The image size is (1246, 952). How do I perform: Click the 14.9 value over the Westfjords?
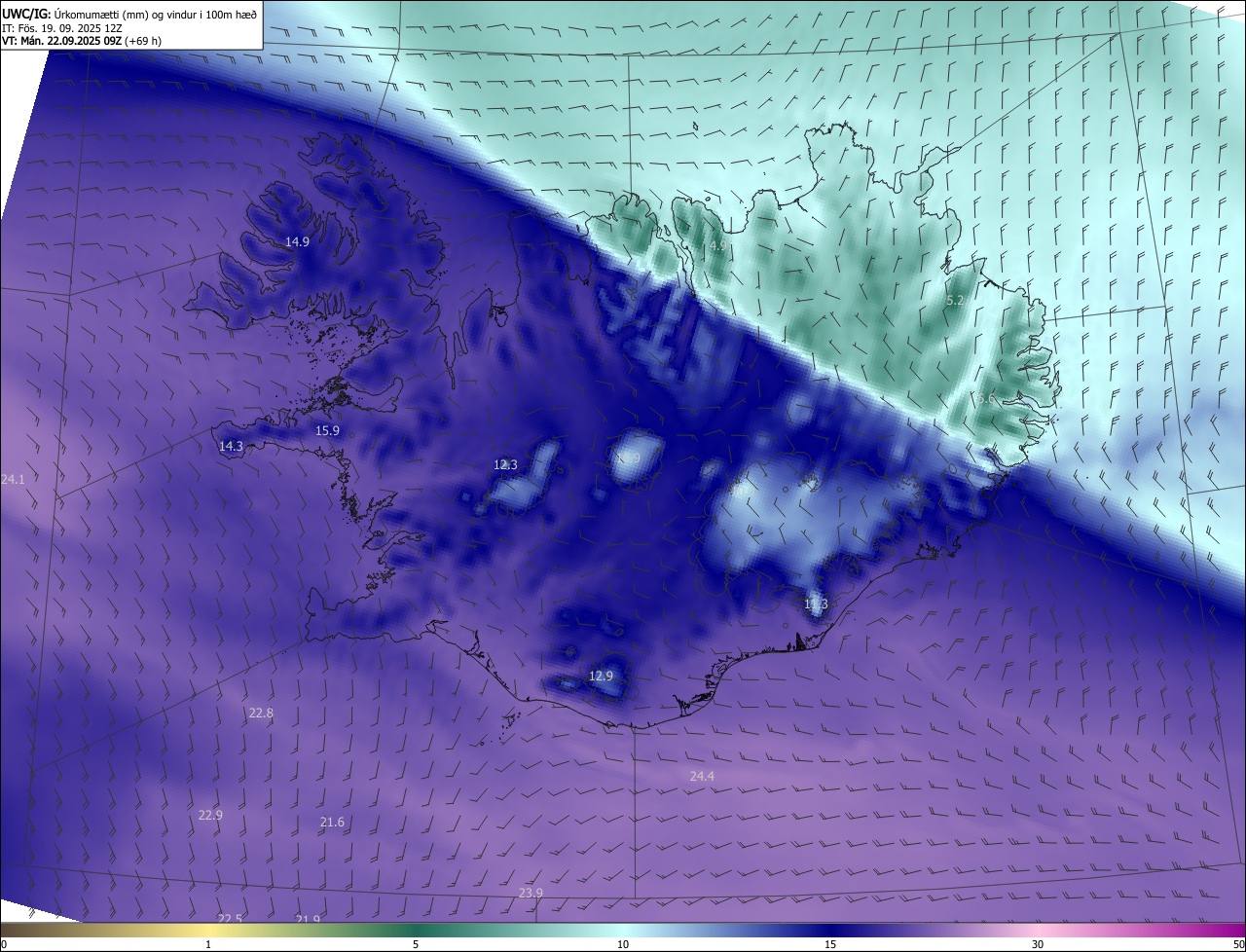pos(297,241)
